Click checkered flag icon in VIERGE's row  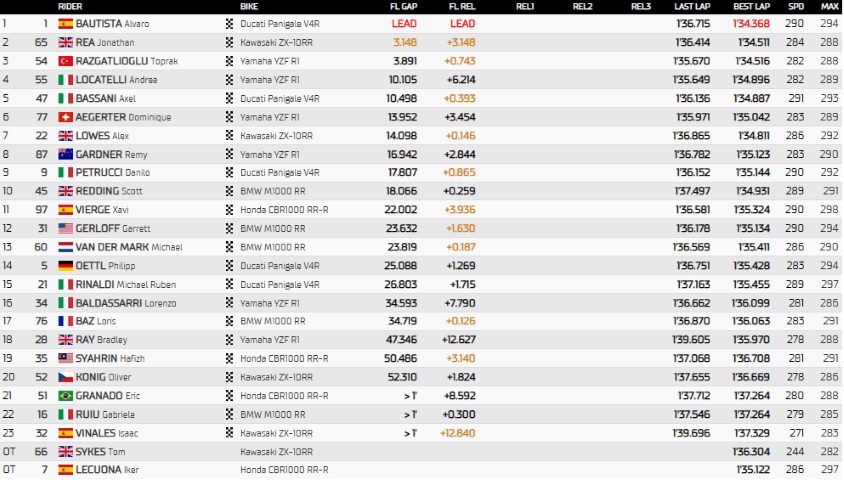click(x=229, y=210)
